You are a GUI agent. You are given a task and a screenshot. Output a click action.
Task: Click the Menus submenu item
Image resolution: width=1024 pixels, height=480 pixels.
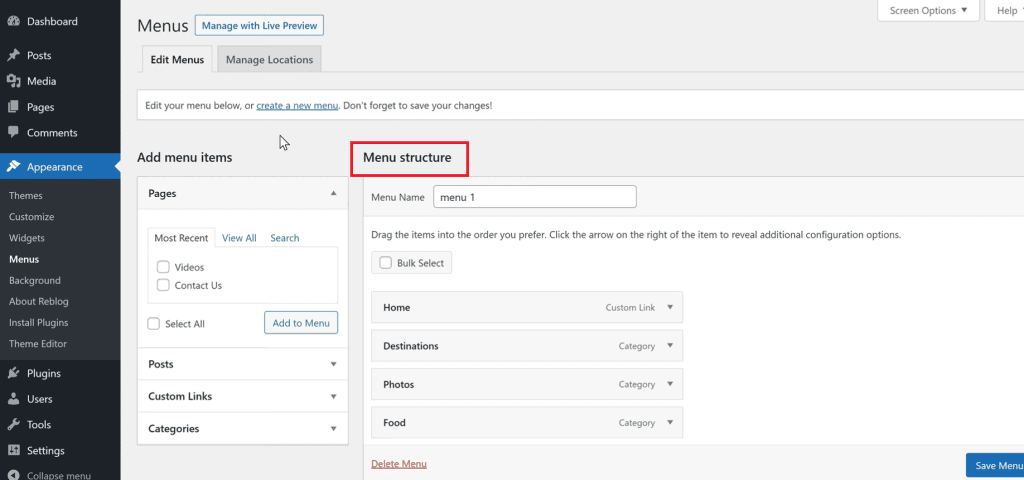click(x=24, y=259)
